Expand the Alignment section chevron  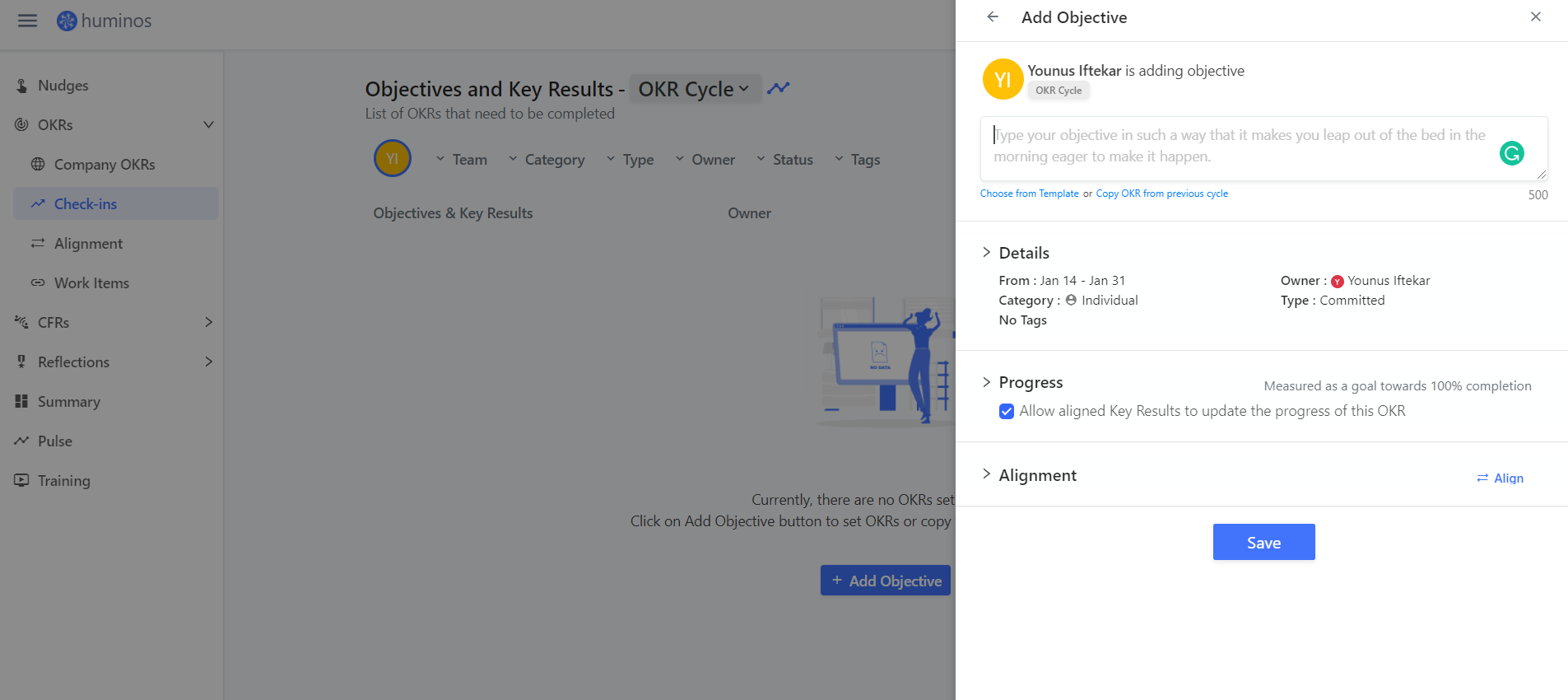pos(986,474)
